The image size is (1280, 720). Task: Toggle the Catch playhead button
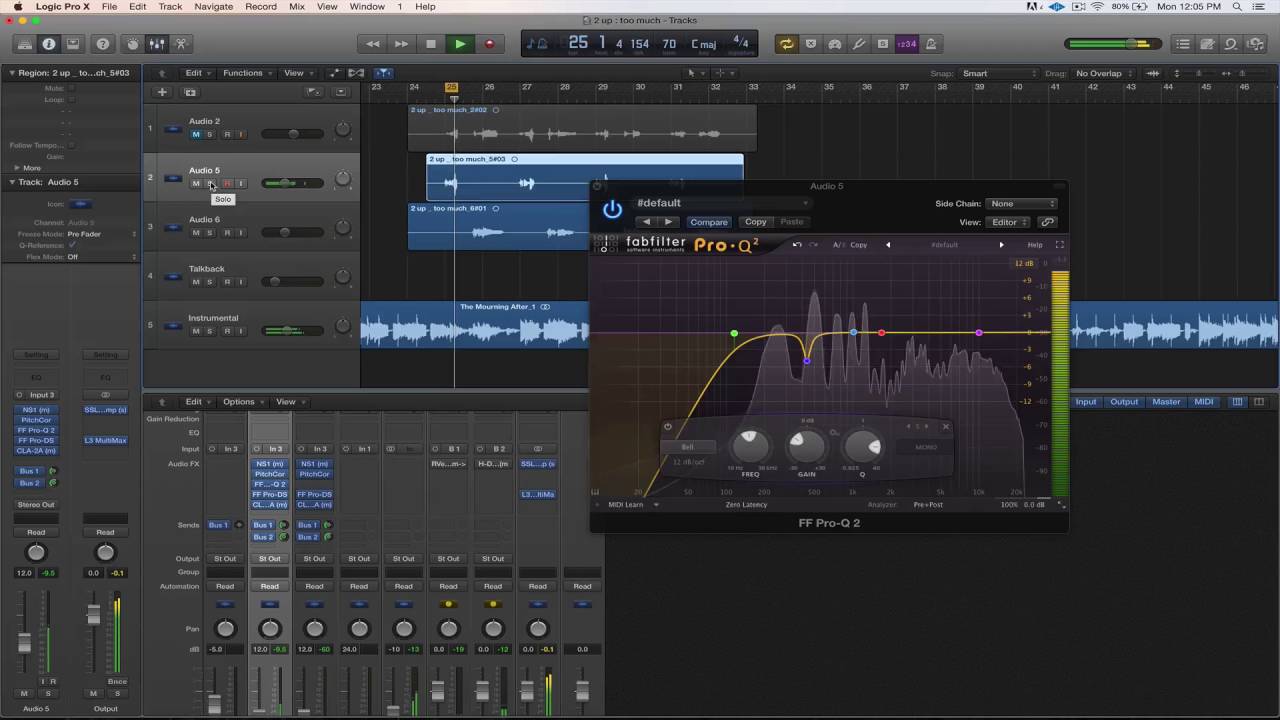[x=384, y=73]
